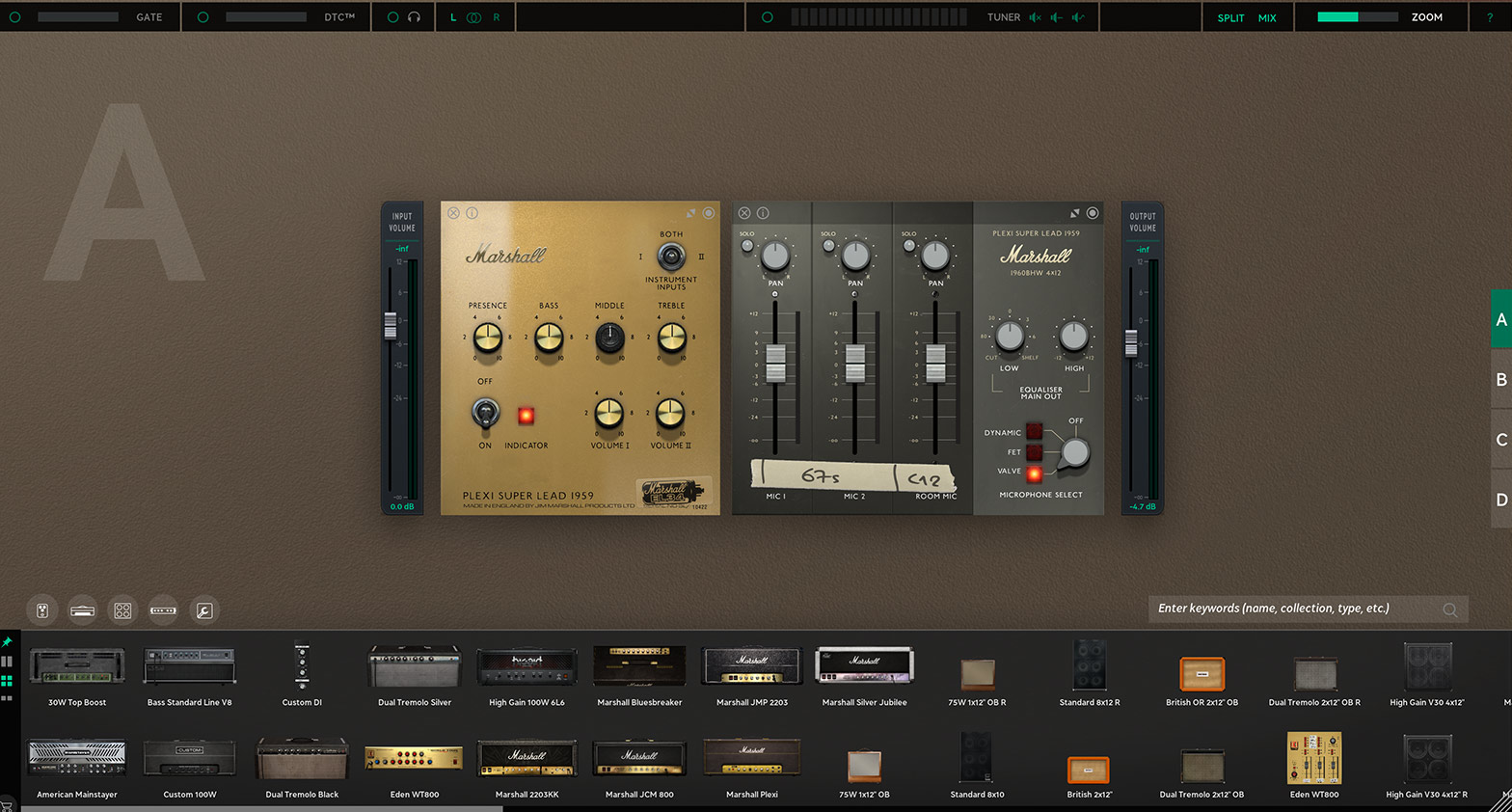Open info for Plexi Super Lead amp
Screen dimensions: 1512x812
point(472,213)
